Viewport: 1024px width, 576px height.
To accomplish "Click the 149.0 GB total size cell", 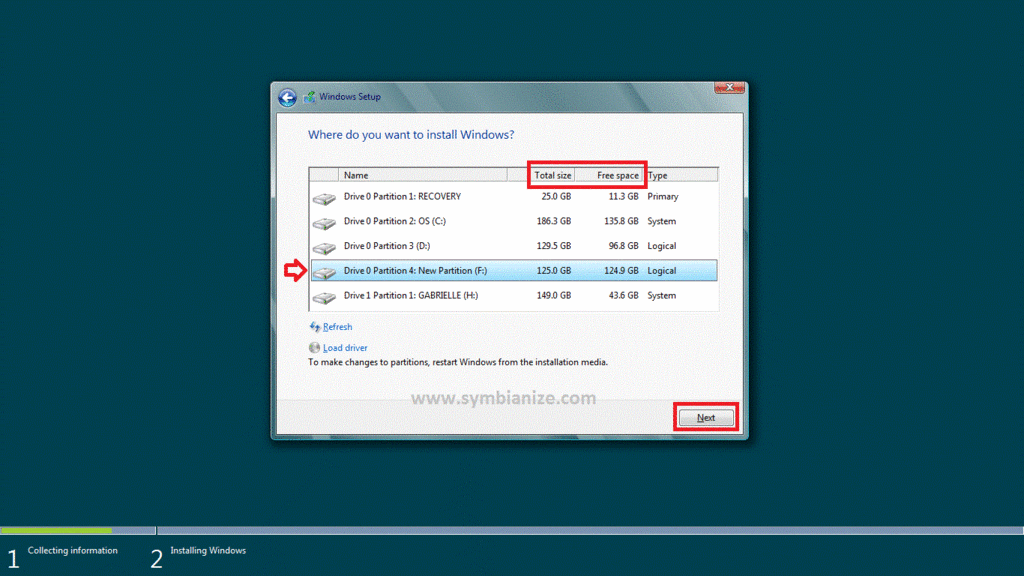I will (554, 296).
